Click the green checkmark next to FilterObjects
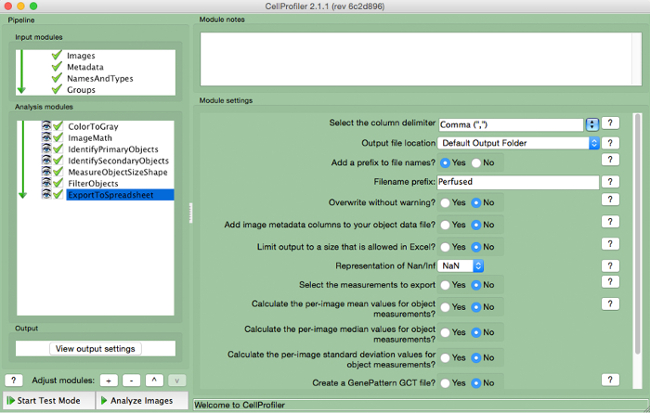This screenshot has height=413, width=650. tap(58, 183)
